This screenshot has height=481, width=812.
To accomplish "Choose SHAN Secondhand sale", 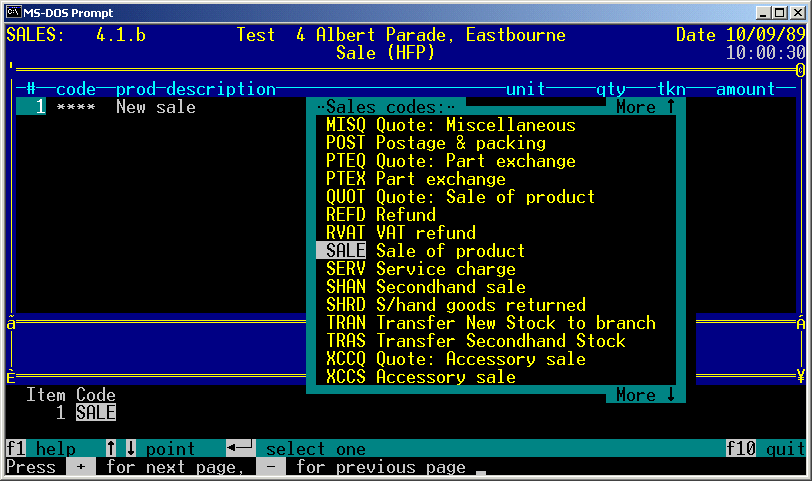I will pos(425,287).
